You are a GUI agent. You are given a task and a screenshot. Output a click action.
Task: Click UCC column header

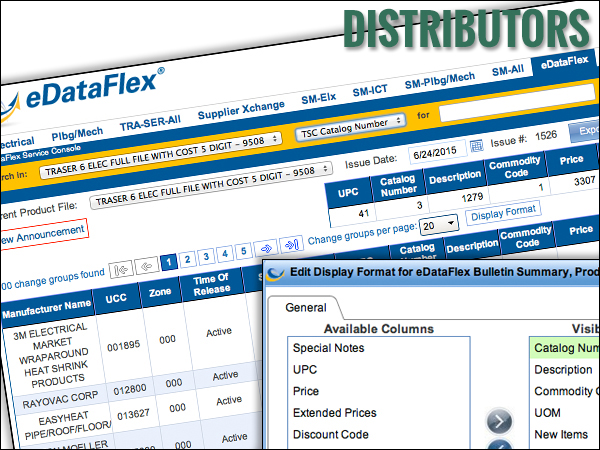116,298
